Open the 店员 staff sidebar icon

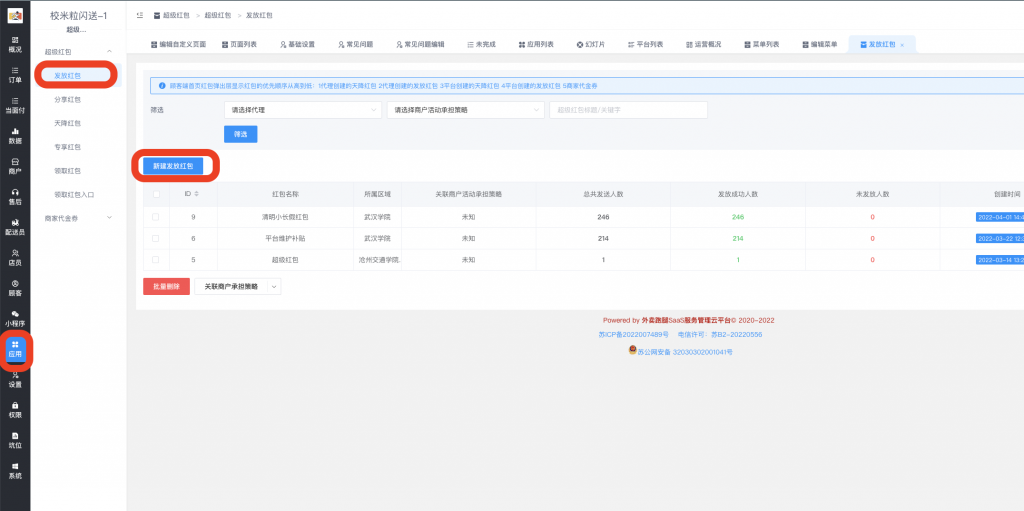tap(14, 257)
